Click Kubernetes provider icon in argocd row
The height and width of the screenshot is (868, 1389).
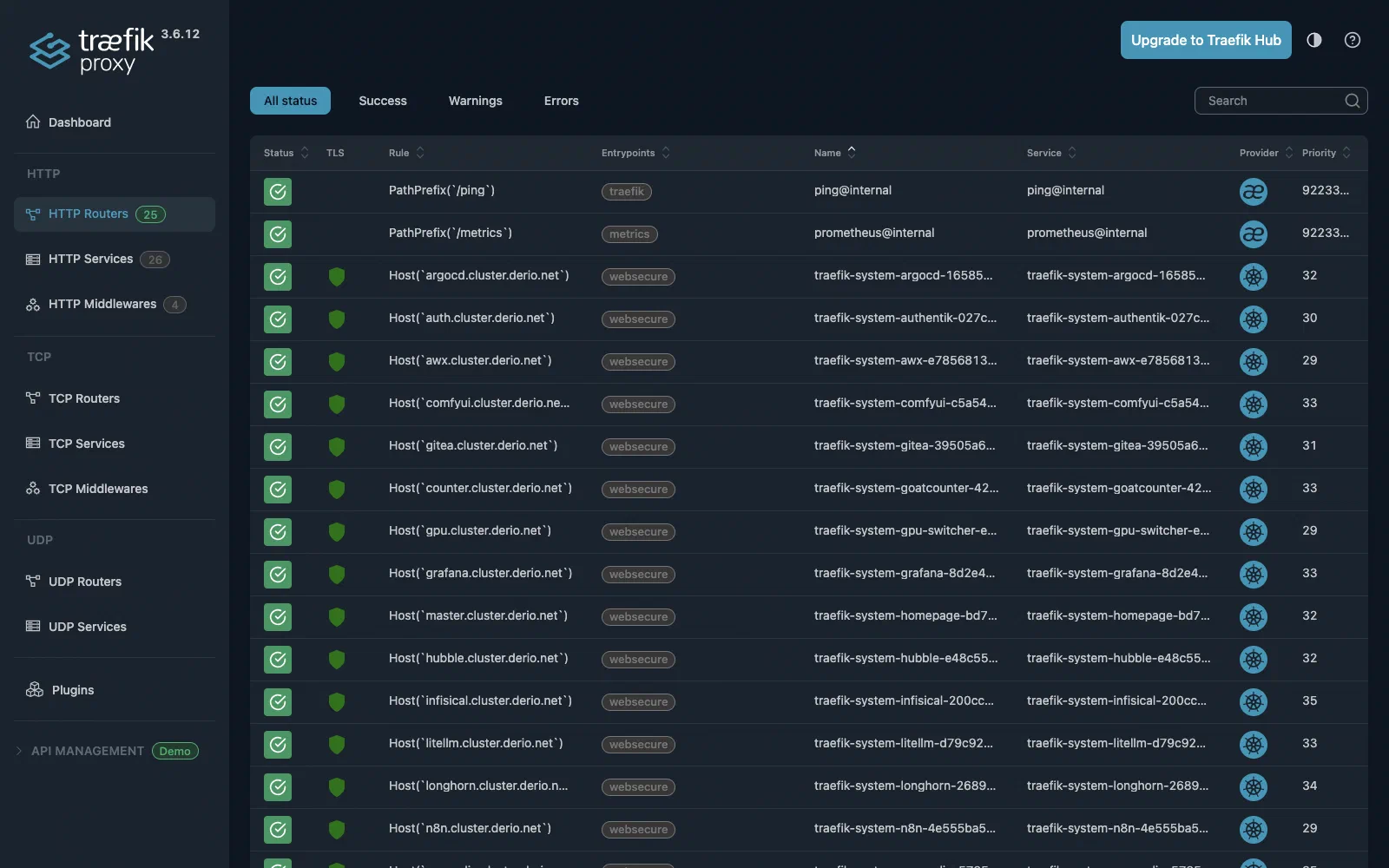(x=1254, y=277)
